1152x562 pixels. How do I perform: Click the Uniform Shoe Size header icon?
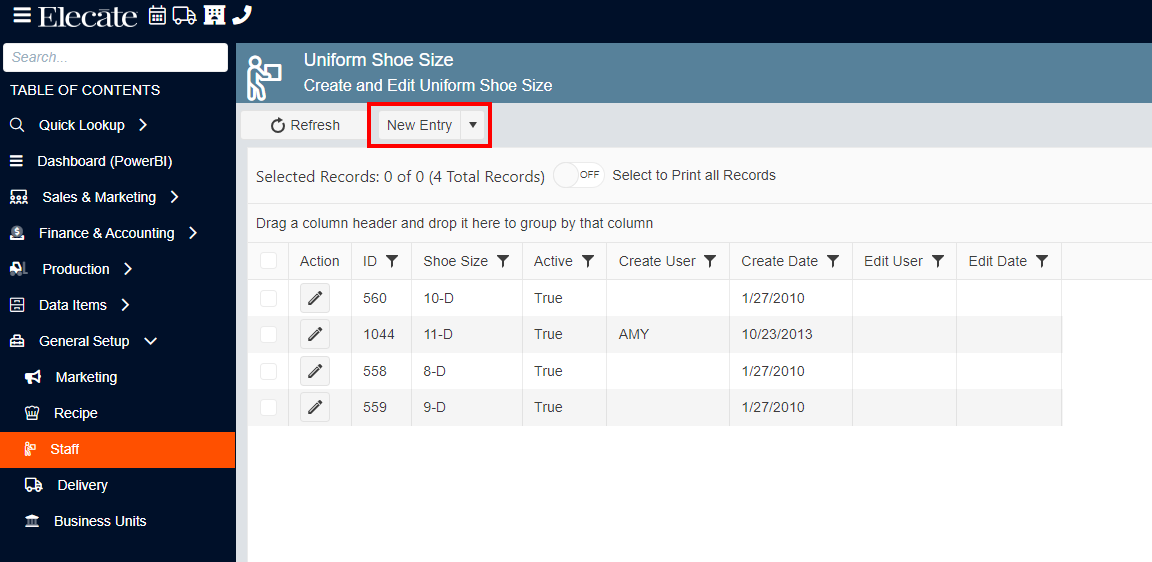[264, 77]
